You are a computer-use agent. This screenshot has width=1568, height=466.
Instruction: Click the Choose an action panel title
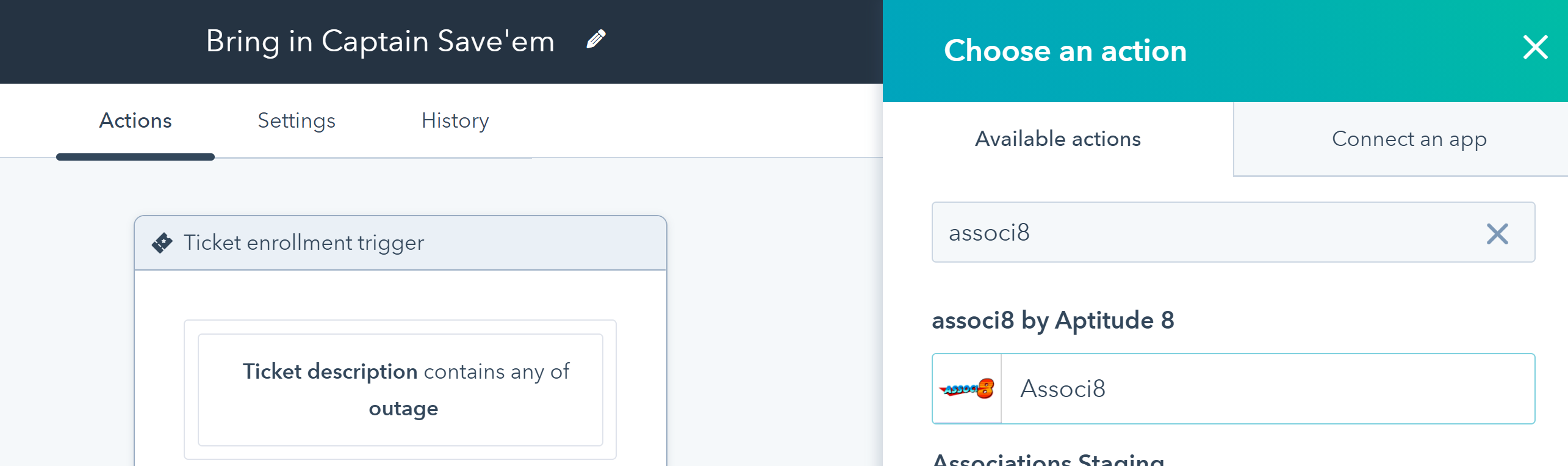click(1065, 50)
